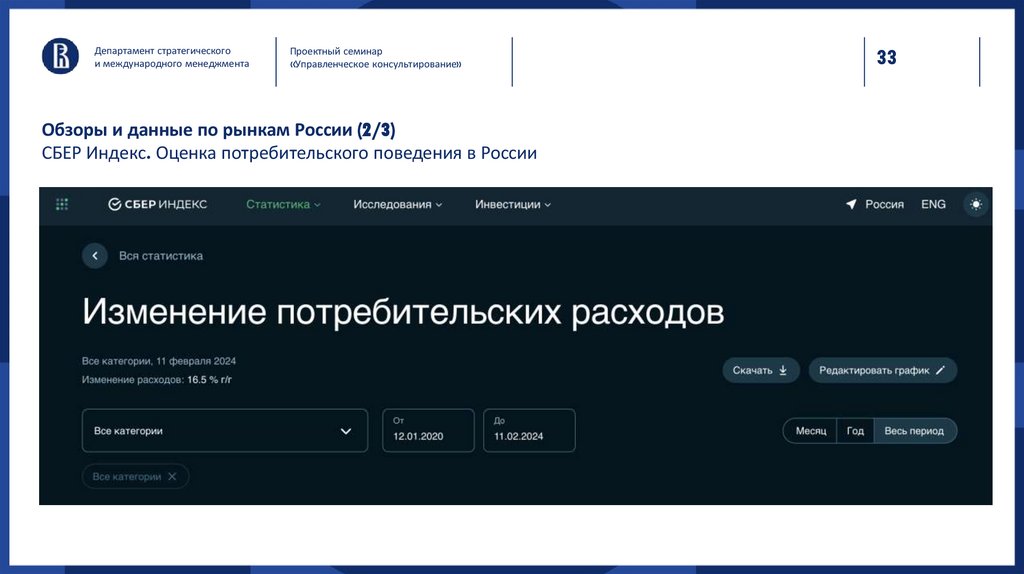The width and height of the screenshot is (1024, 574).
Task: Open the Исследования dropdown menu
Action: (397, 204)
